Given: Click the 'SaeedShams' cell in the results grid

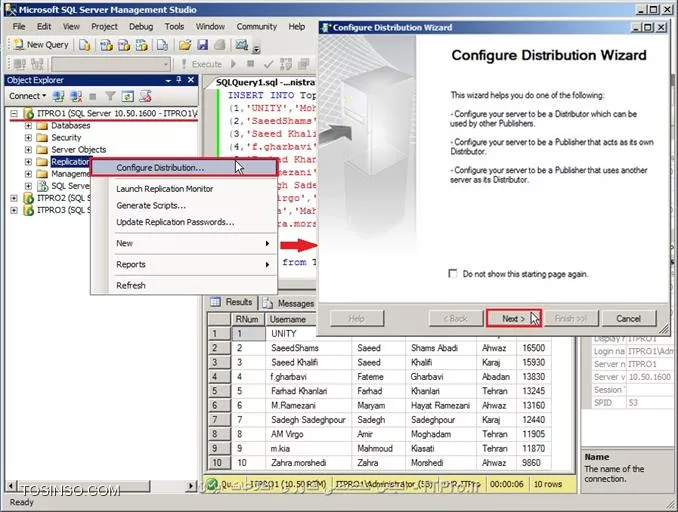Looking at the screenshot, I should click(x=308, y=348).
